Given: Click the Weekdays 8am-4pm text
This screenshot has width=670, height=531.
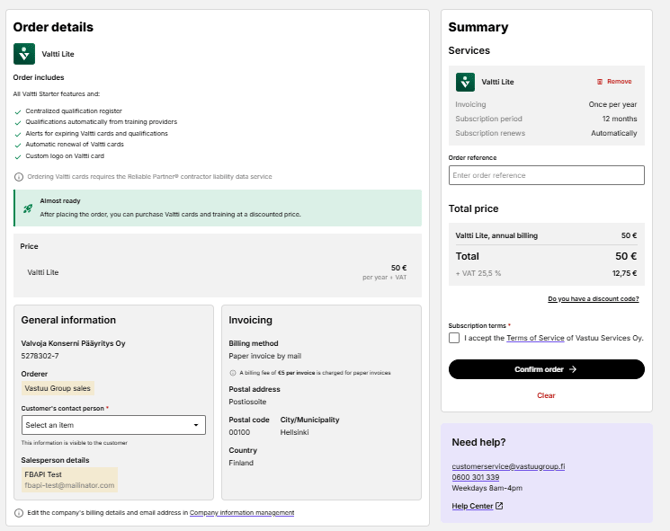Looking at the screenshot, I should [x=487, y=488].
